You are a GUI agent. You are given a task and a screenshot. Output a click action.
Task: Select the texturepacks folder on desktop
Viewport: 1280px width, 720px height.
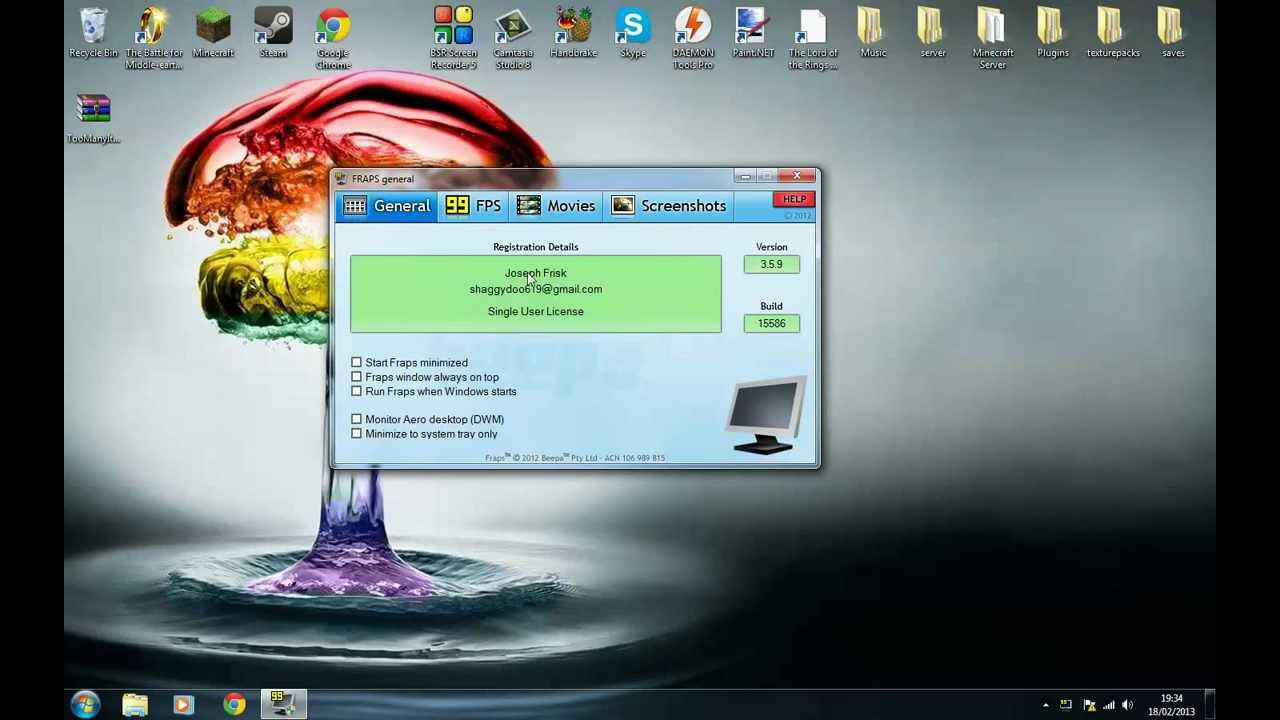click(x=1113, y=33)
